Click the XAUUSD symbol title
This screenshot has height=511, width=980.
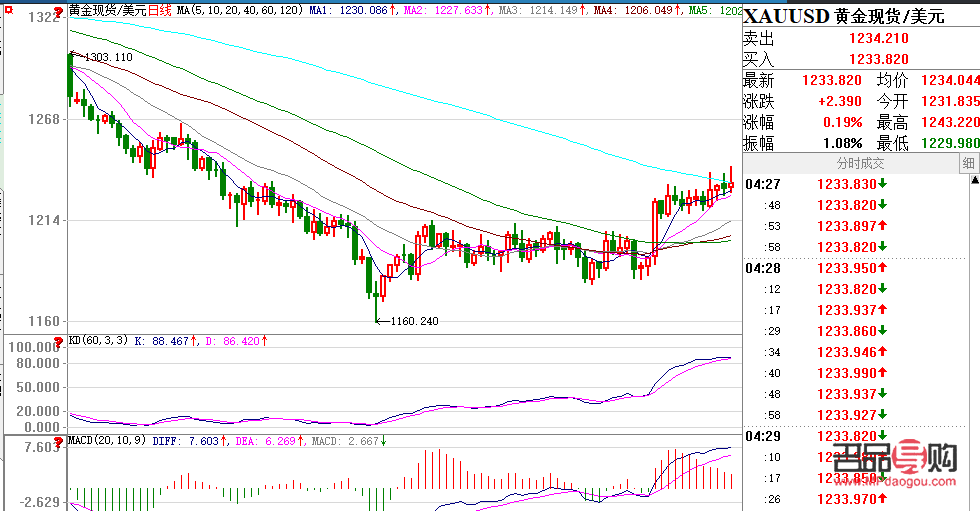click(788, 13)
